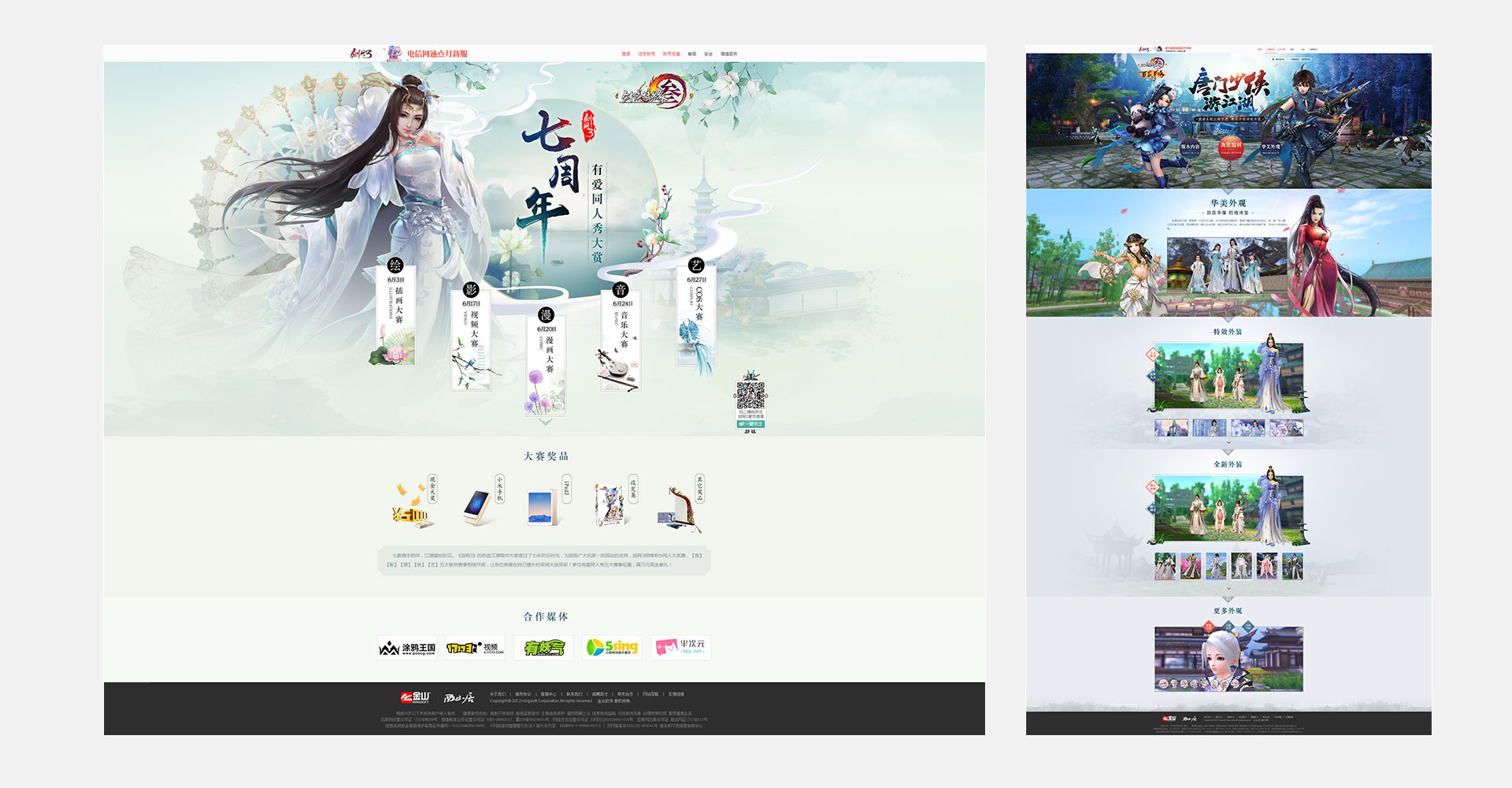Click the 5sing media partner logo

pyautogui.click(x=612, y=648)
